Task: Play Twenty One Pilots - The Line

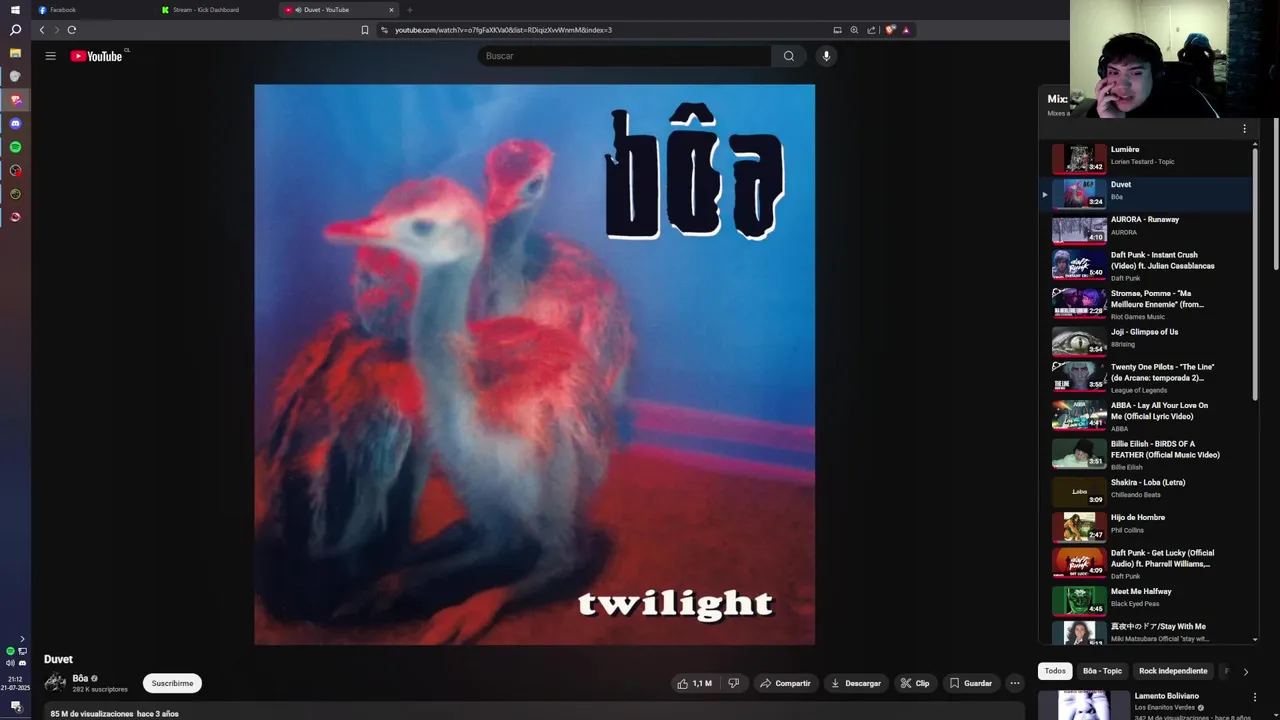Action: [x=1150, y=377]
